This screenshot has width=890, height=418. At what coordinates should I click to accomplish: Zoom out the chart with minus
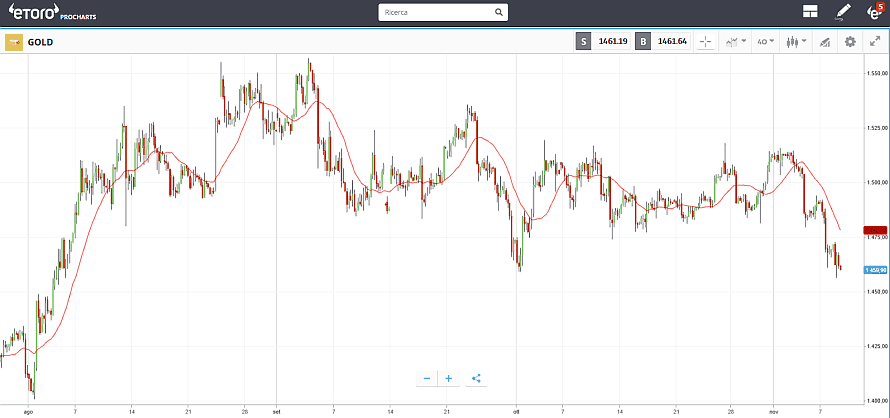pos(427,378)
